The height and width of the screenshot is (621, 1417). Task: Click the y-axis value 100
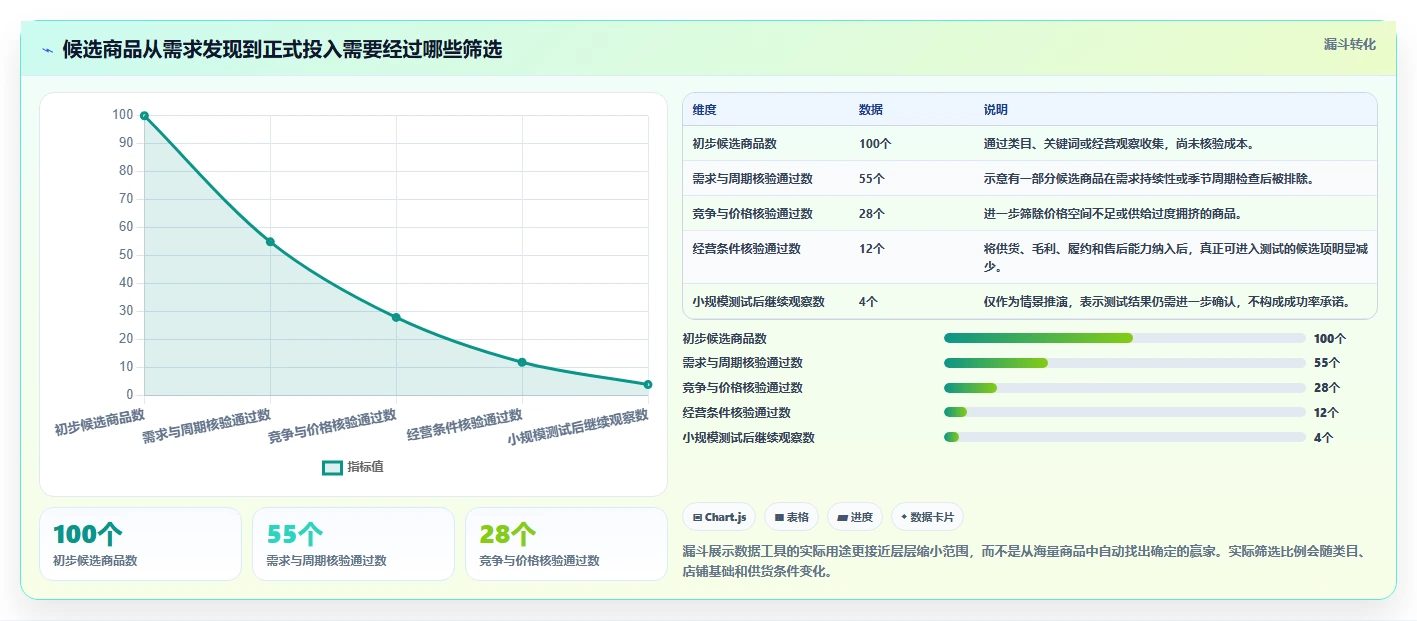tap(122, 115)
